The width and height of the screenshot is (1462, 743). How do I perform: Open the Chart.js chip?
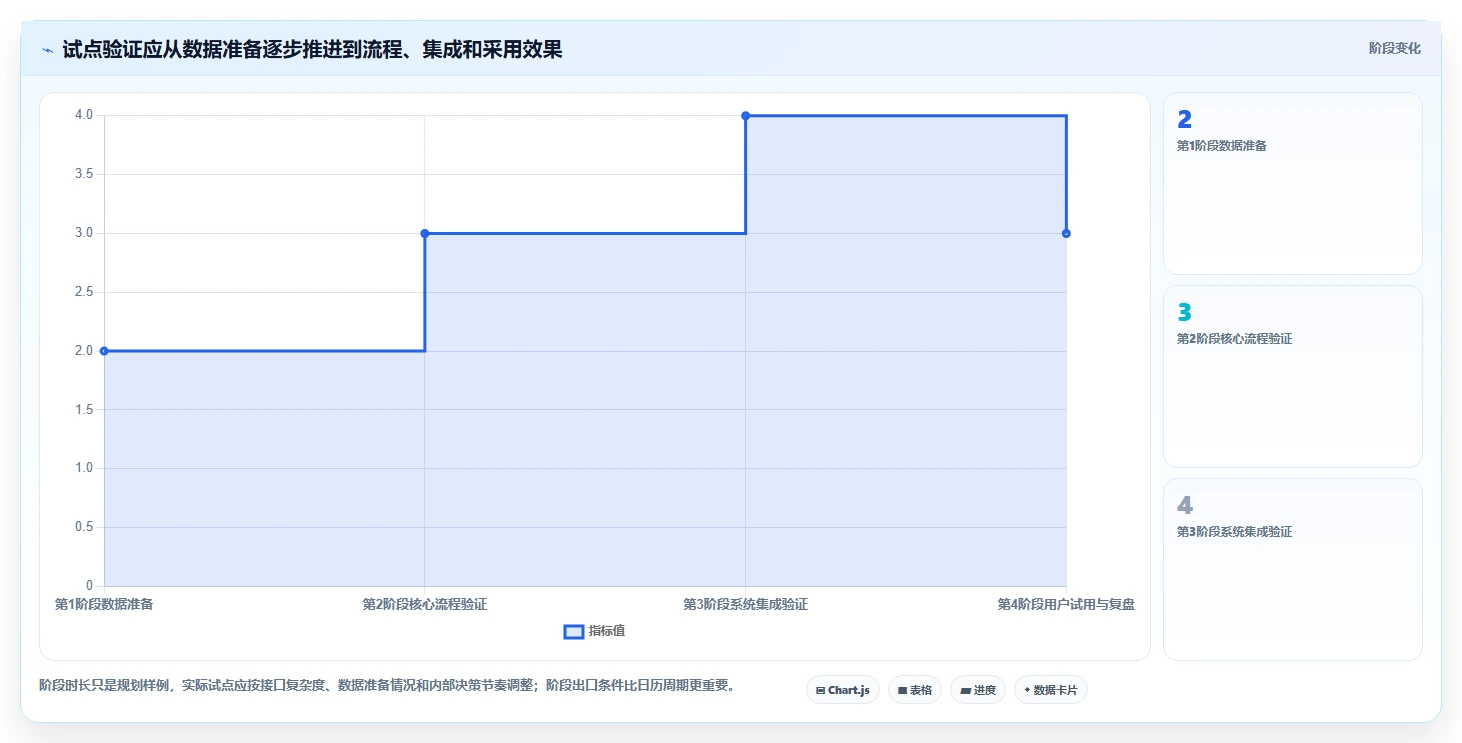click(x=843, y=690)
